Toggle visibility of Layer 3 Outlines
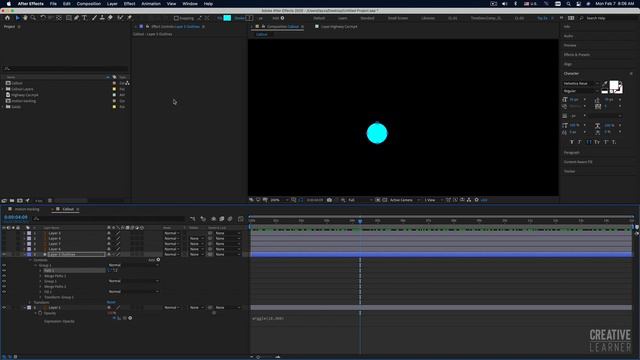 [x=4, y=254]
